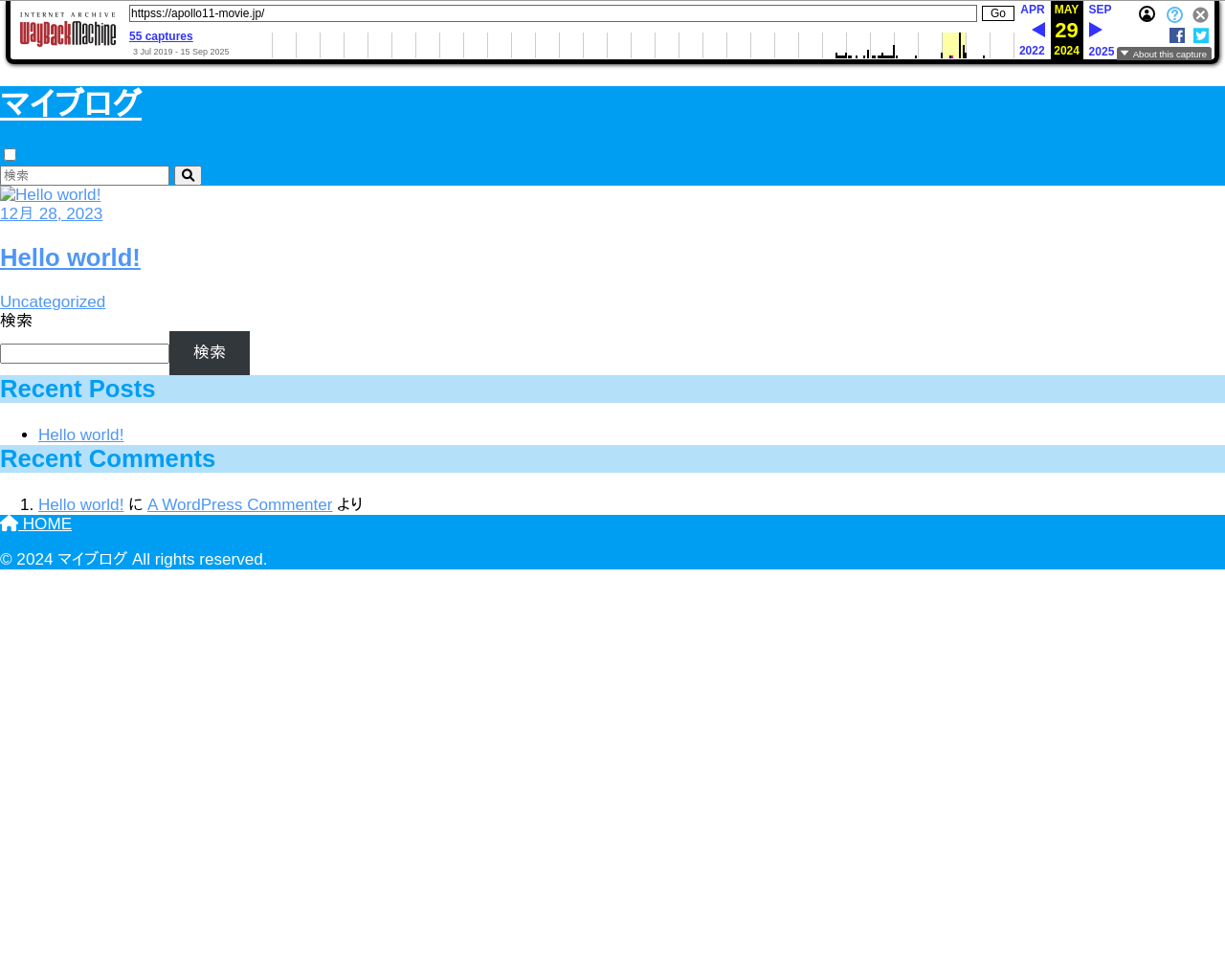Image resolution: width=1225 pixels, height=980 pixels.
Task: Open the Uncategorized category link
Action: tap(53, 301)
